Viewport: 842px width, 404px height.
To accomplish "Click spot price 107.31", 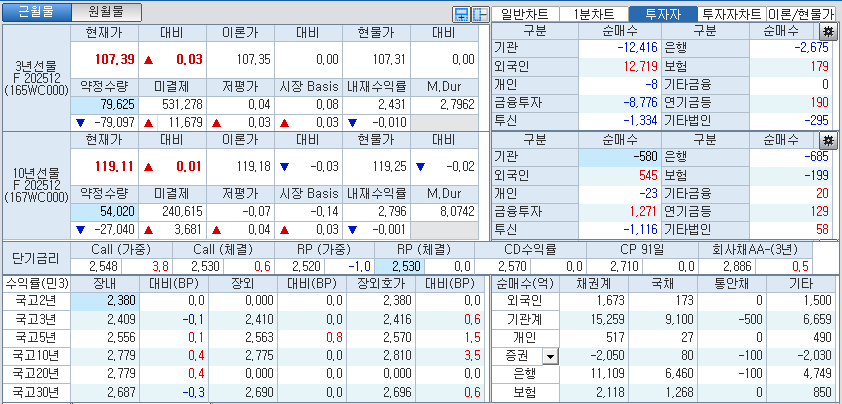I will coord(389,60).
